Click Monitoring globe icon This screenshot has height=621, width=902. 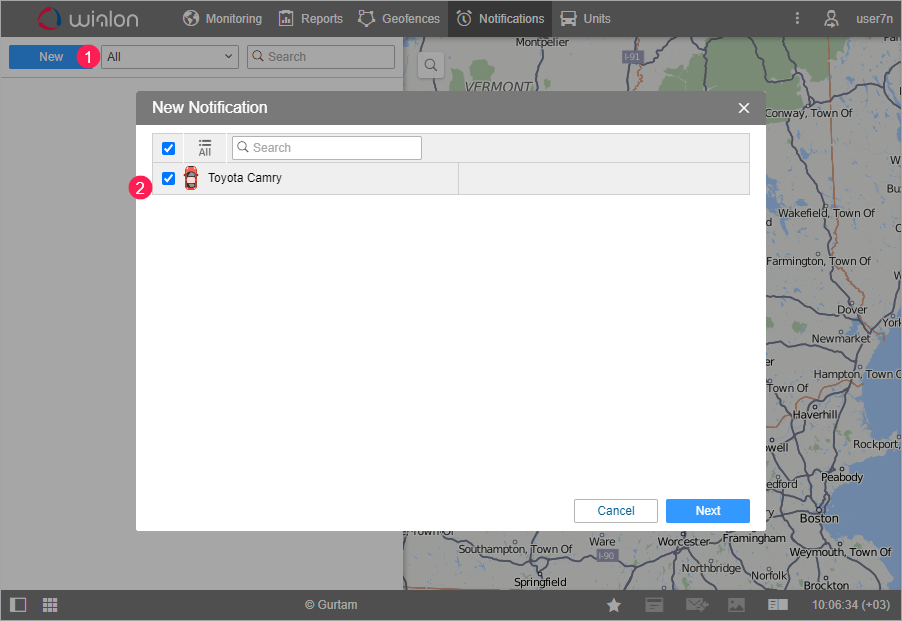[x=191, y=18]
